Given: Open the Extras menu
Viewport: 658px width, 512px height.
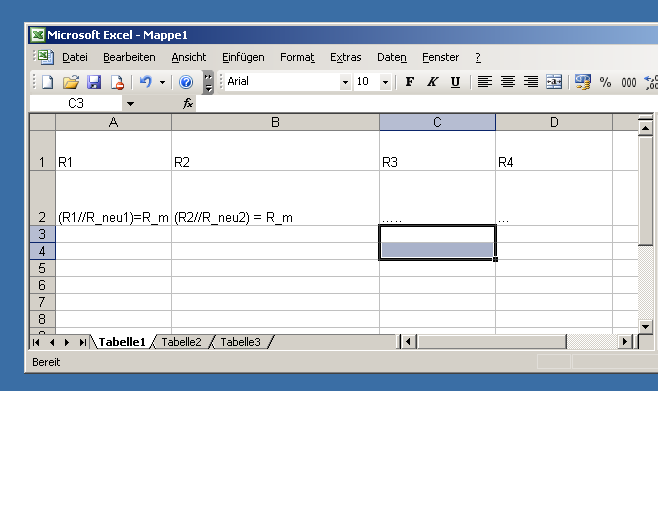Looking at the screenshot, I should pos(346,57).
